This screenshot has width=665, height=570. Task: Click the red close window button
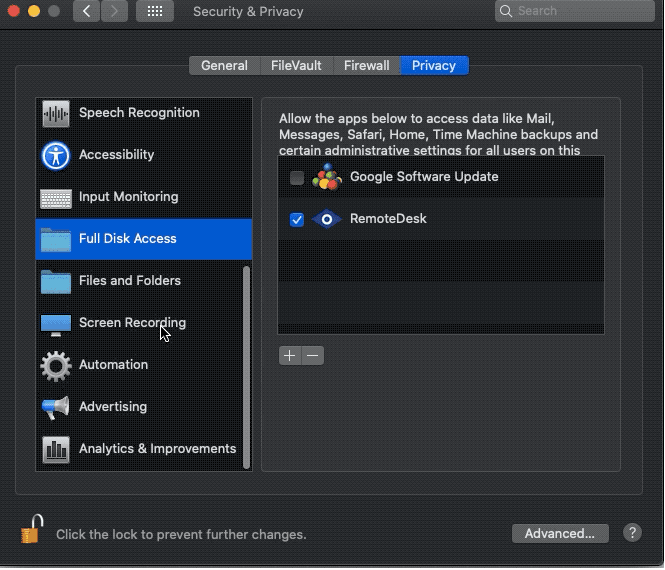[x=14, y=11]
